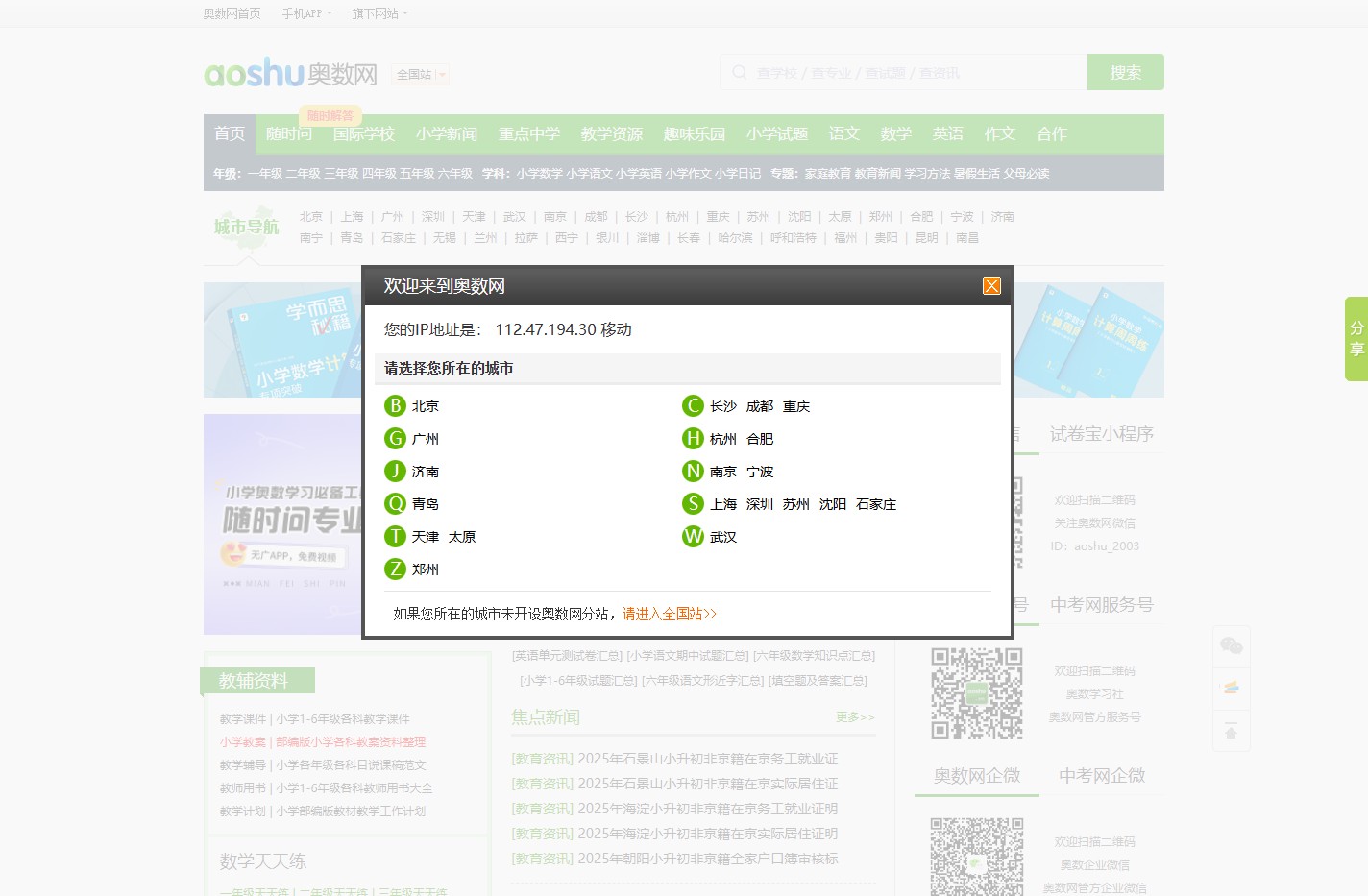1368x896 pixels.
Task: Click the green H letter icon
Action: (x=693, y=439)
